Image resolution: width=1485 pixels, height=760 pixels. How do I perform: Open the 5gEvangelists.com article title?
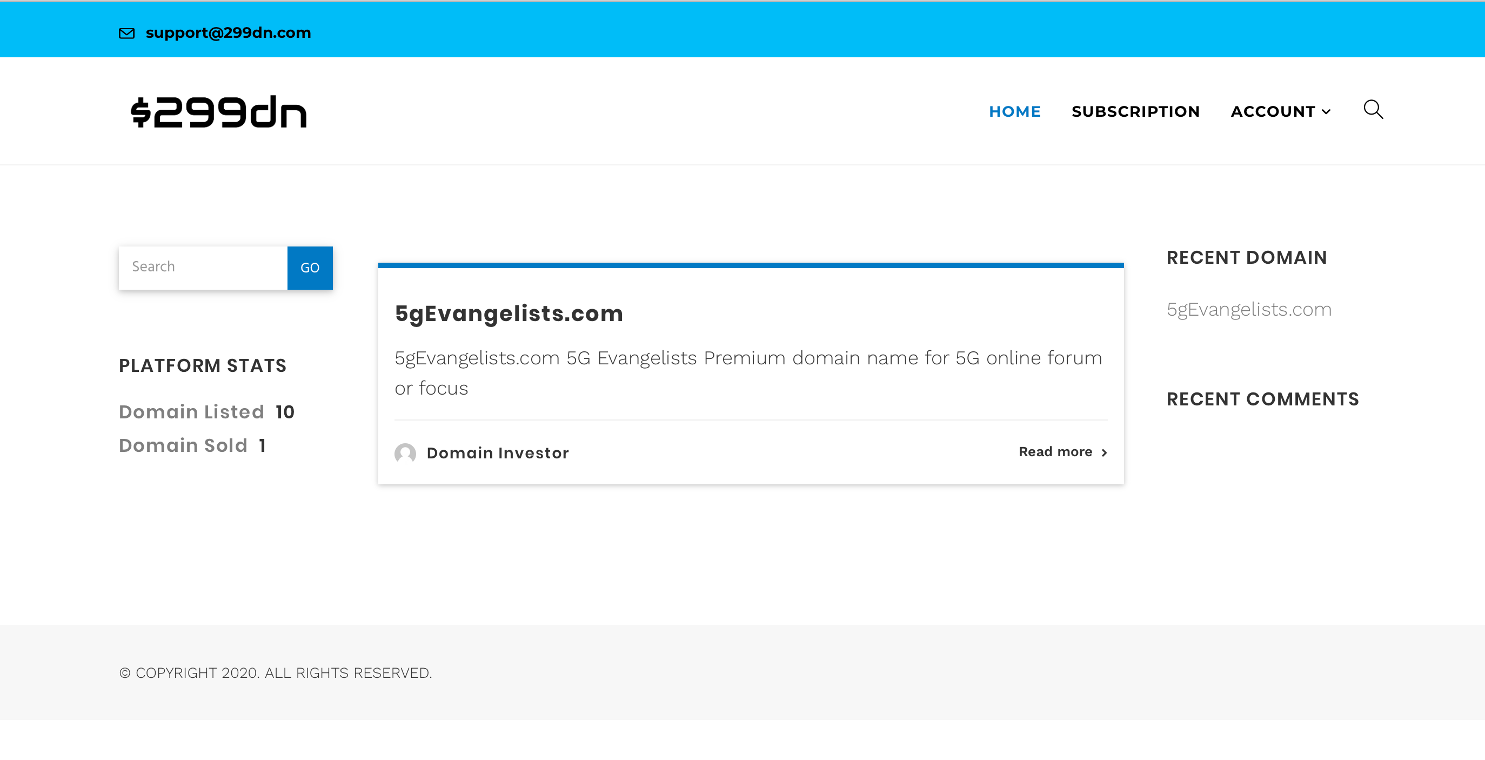click(509, 313)
